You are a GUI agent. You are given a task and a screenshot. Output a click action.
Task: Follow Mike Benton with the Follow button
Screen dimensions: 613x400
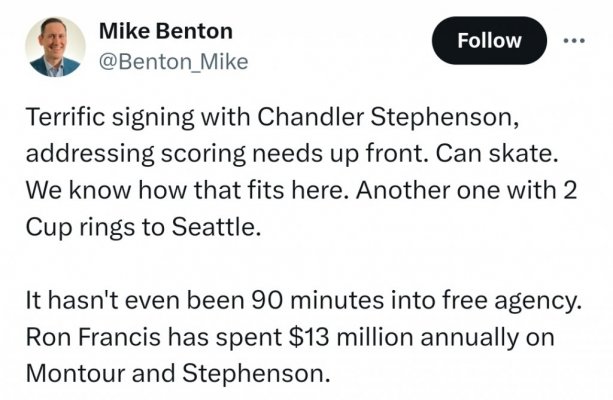tap(489, 41)
